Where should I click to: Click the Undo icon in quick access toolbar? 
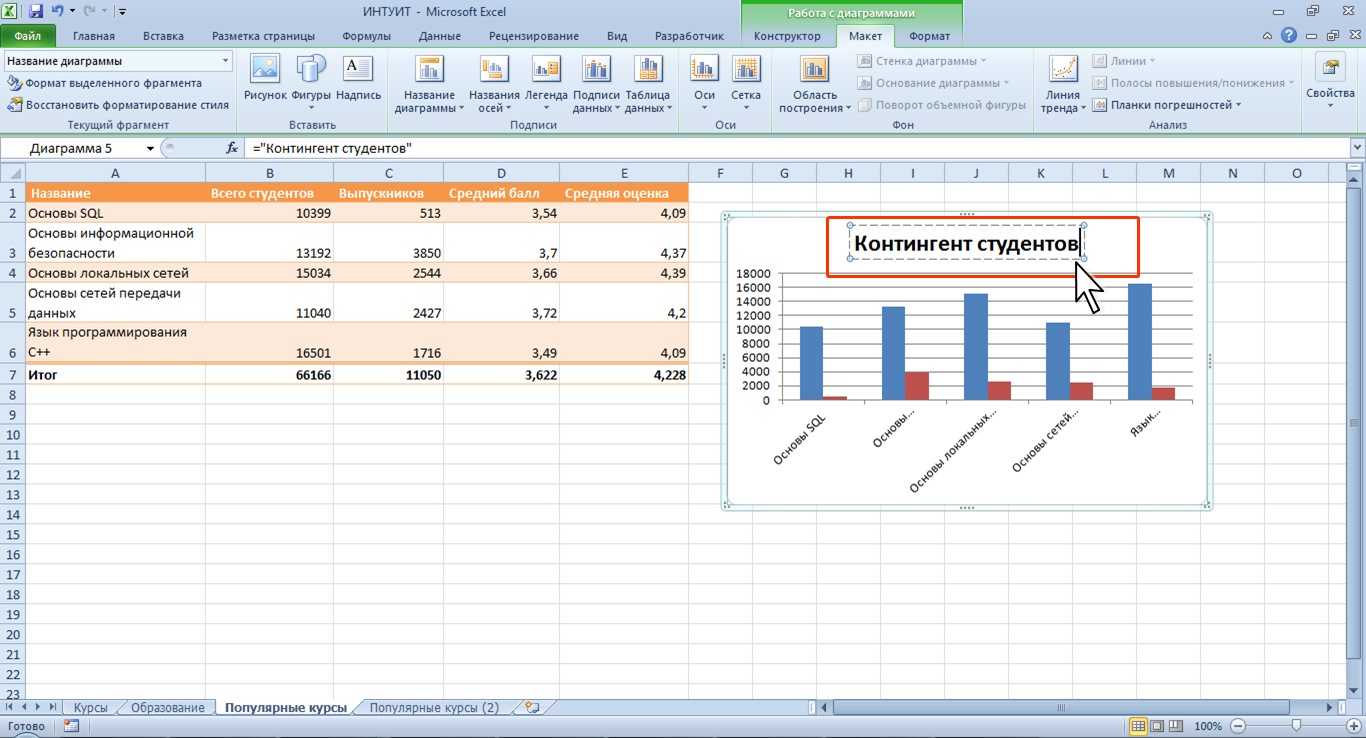click(58, 12)
